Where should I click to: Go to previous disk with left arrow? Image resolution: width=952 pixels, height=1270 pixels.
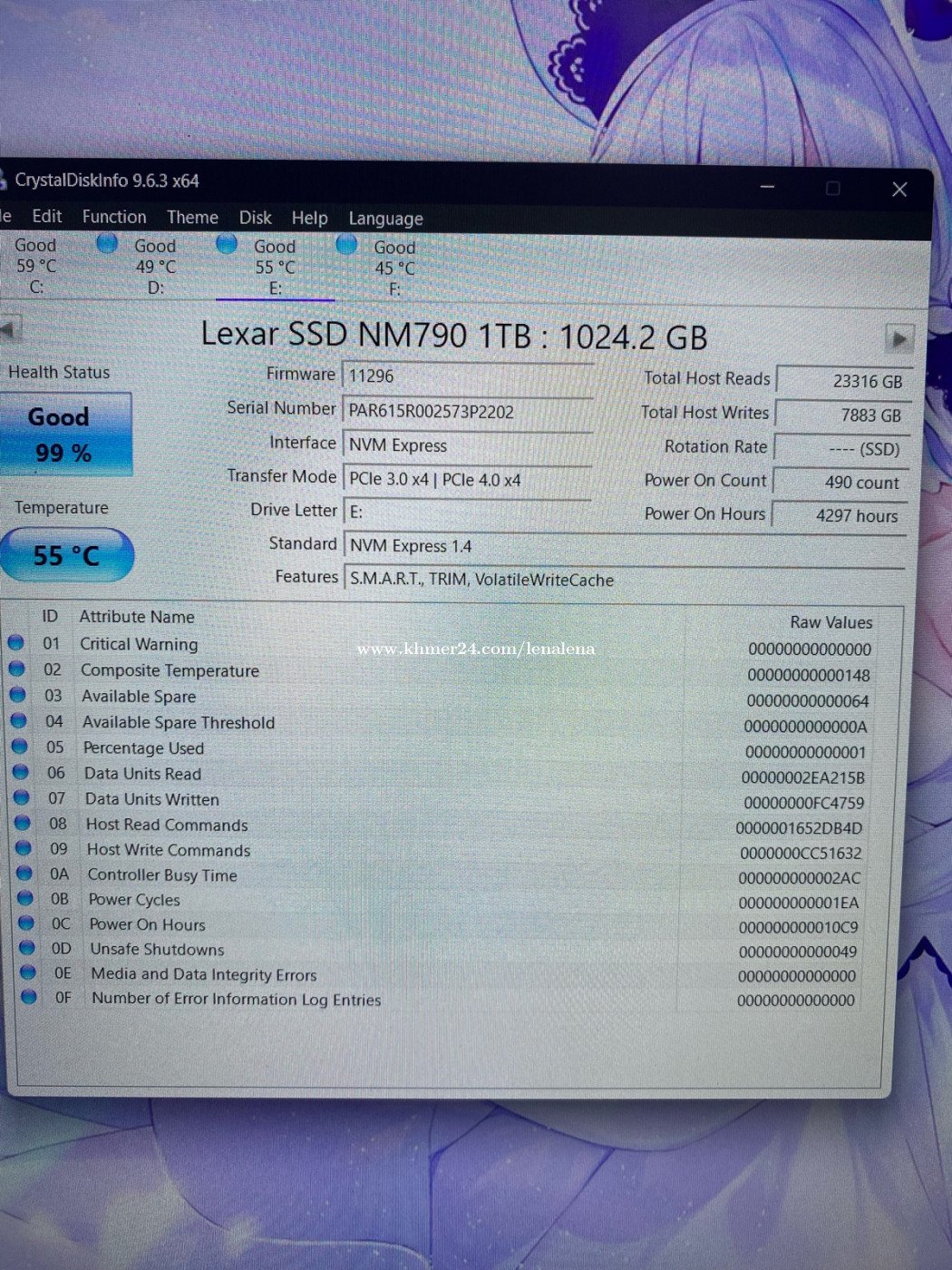pyautogui.click(x=9, y=328)
